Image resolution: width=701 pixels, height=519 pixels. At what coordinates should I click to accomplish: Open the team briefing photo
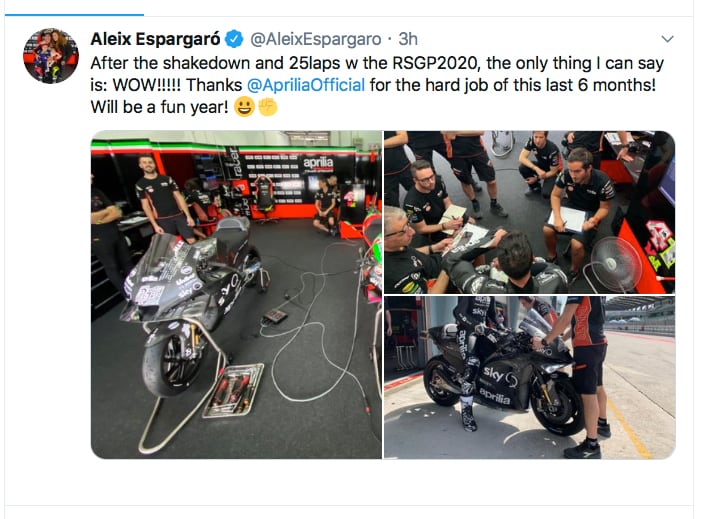pos(529,212)
